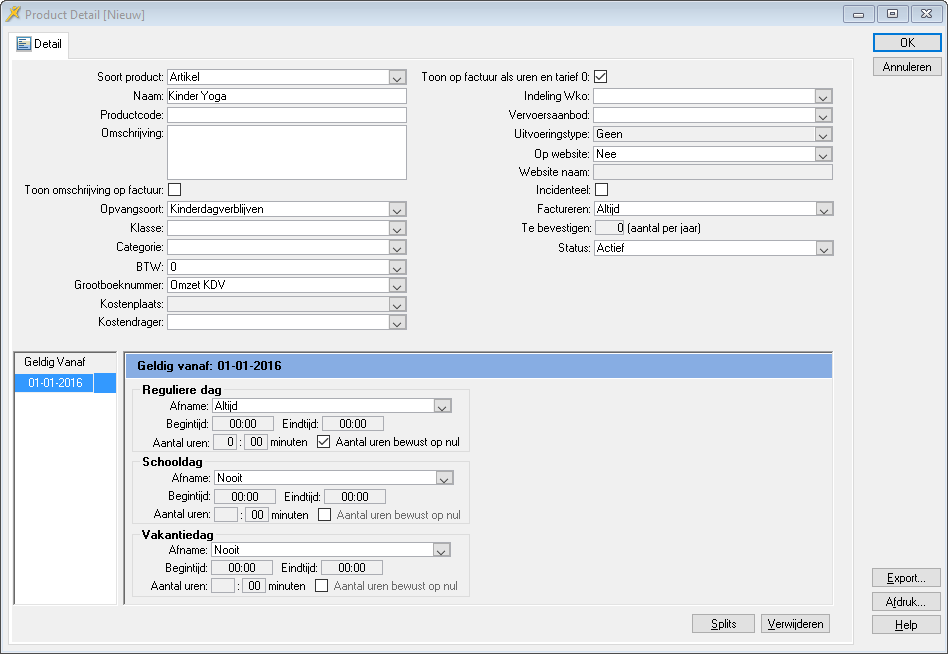Viewport: 948px width, 654px height.
Task: Open the BTW dropdown list
Action: tap(397, 267)
